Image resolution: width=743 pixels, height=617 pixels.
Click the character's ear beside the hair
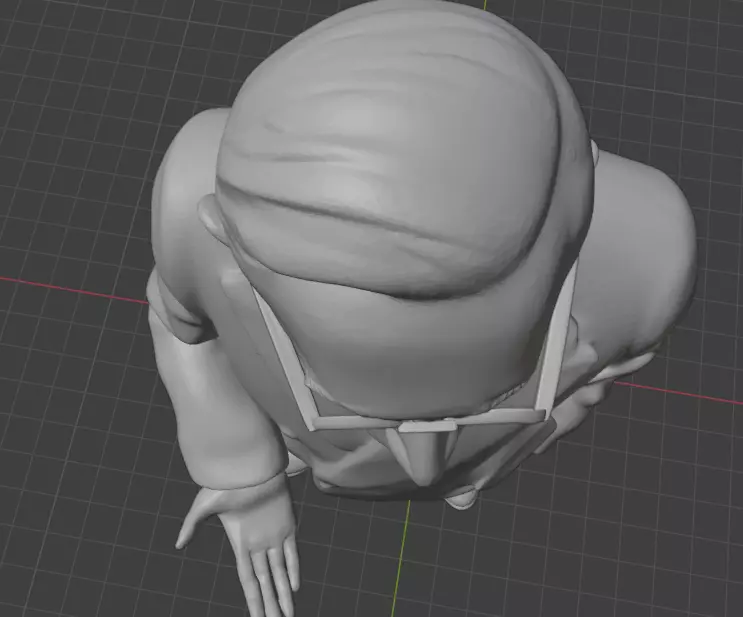210,217
